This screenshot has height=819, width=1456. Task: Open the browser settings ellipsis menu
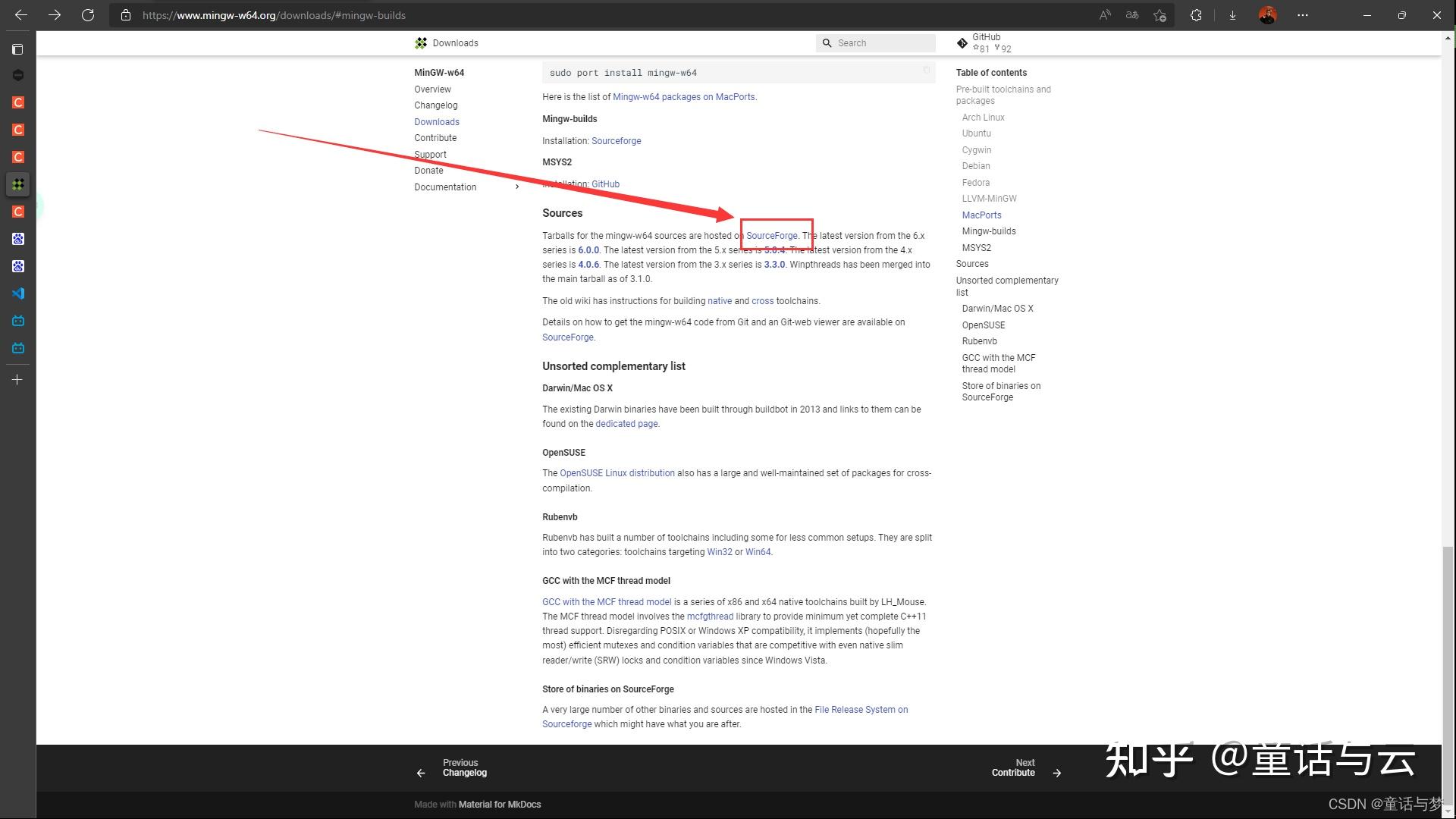(x=1303, y=15)
